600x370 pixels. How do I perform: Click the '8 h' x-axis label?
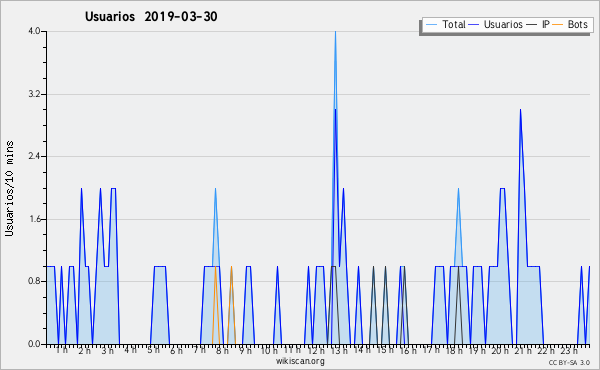point(222,350)
